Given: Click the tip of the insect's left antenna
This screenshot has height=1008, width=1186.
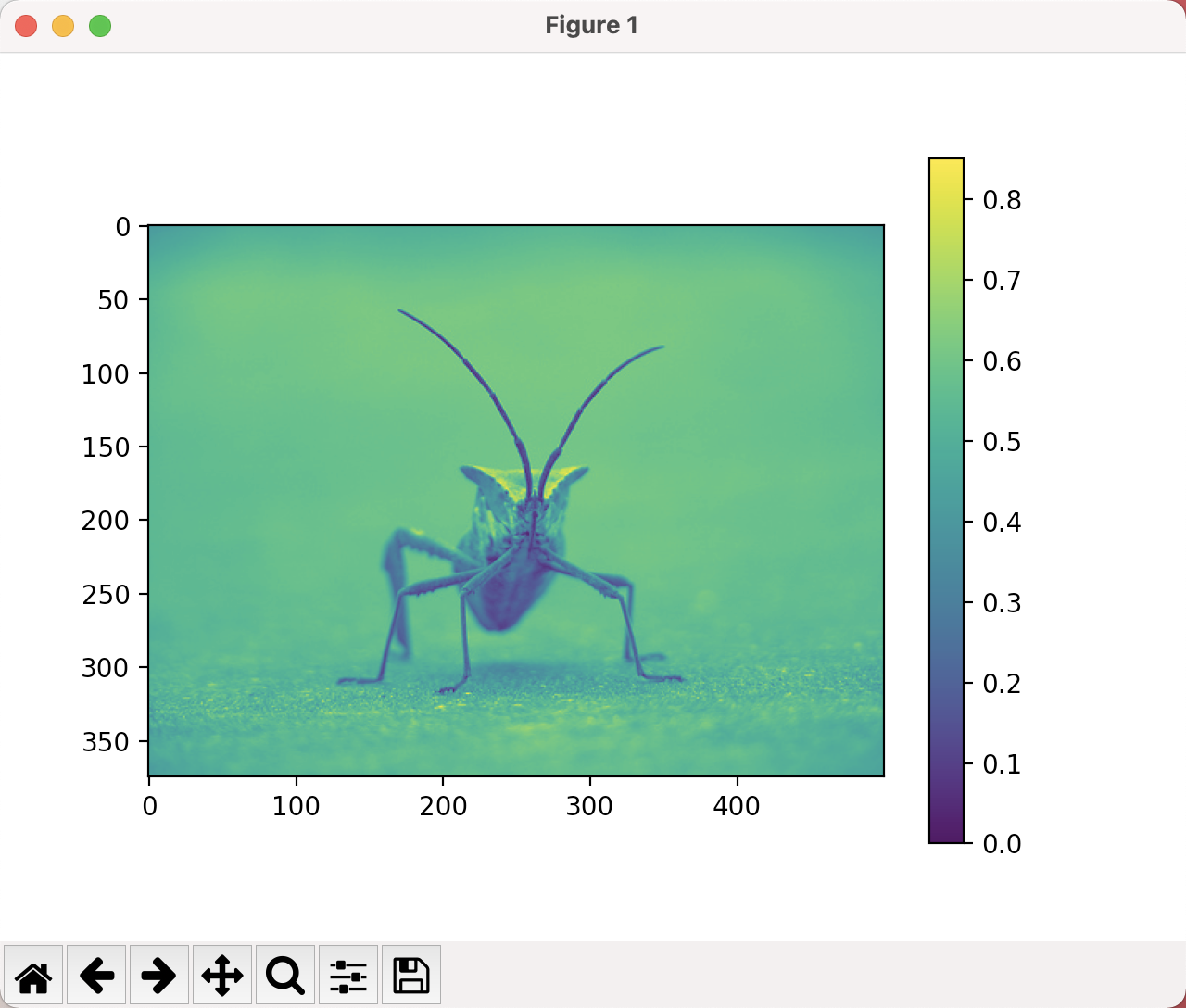Looking at the screenshot, I should pos(401,311).
